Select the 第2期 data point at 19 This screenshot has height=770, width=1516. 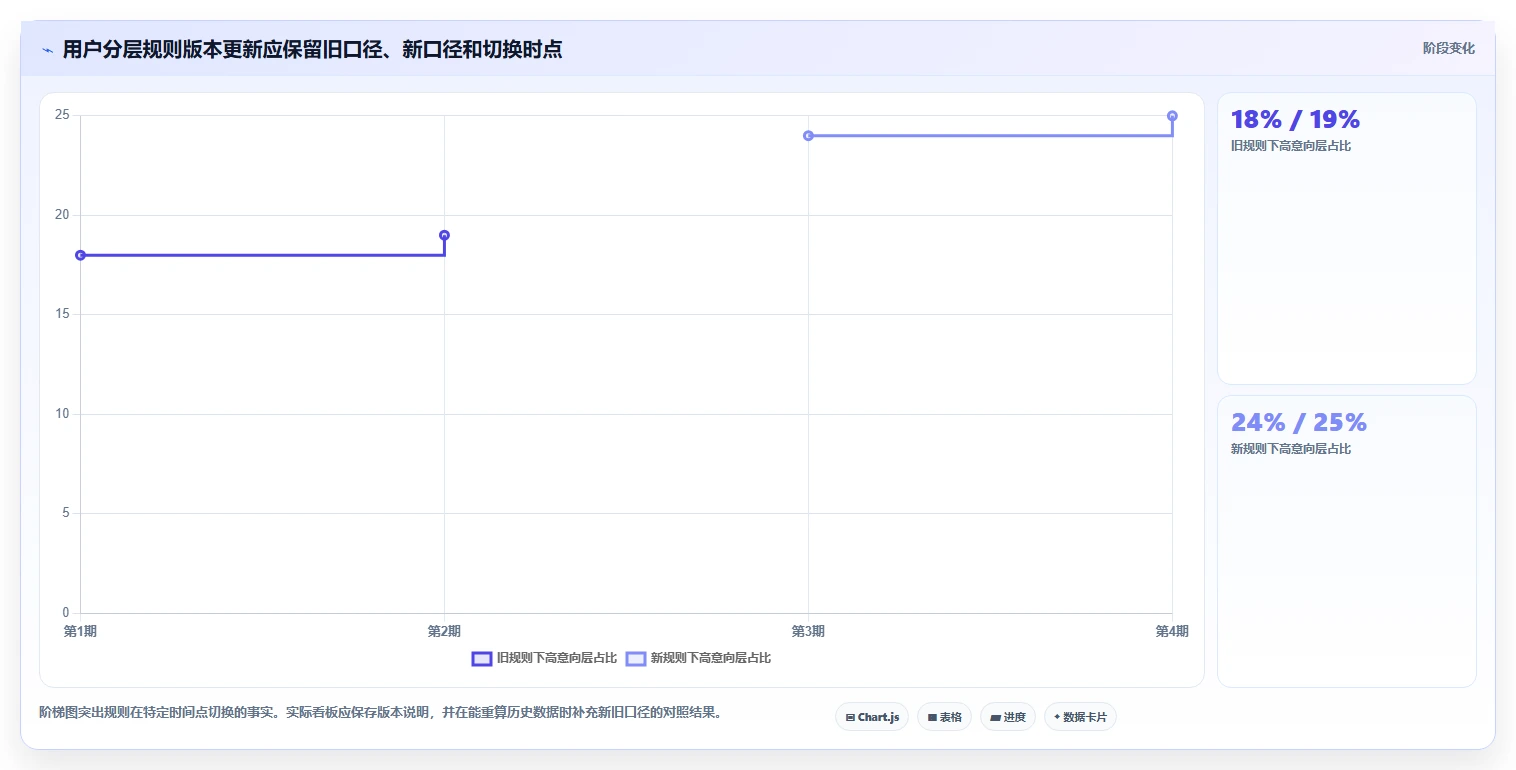444,235
